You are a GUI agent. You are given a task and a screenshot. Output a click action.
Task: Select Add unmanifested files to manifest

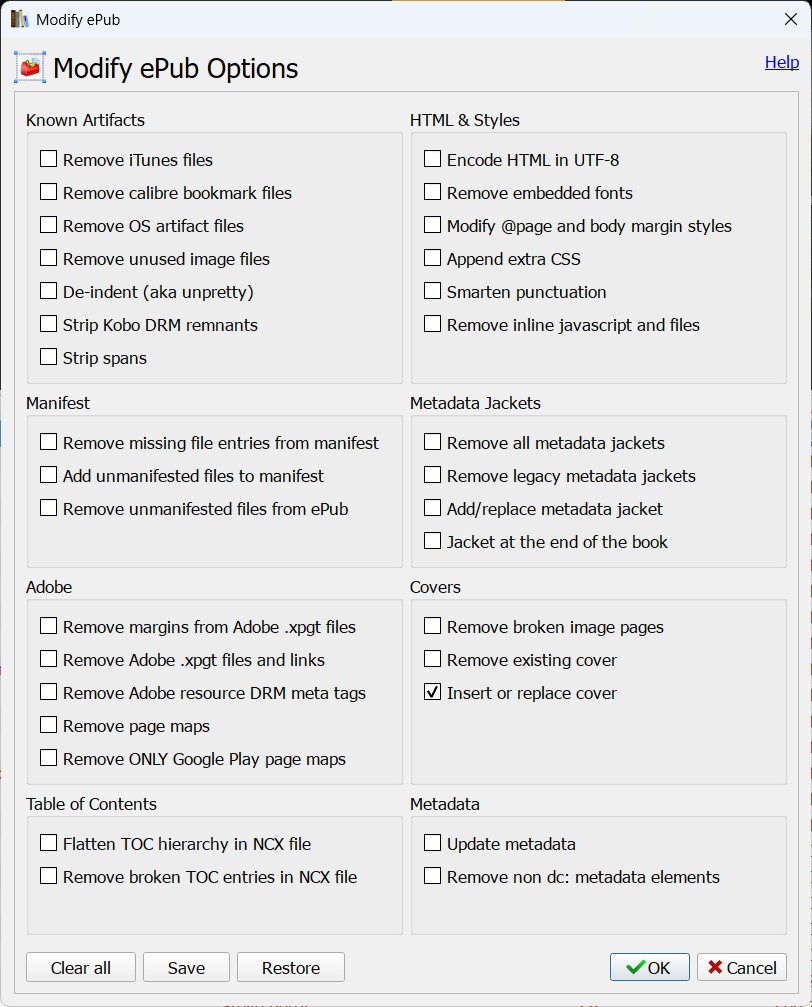point(48,475)
